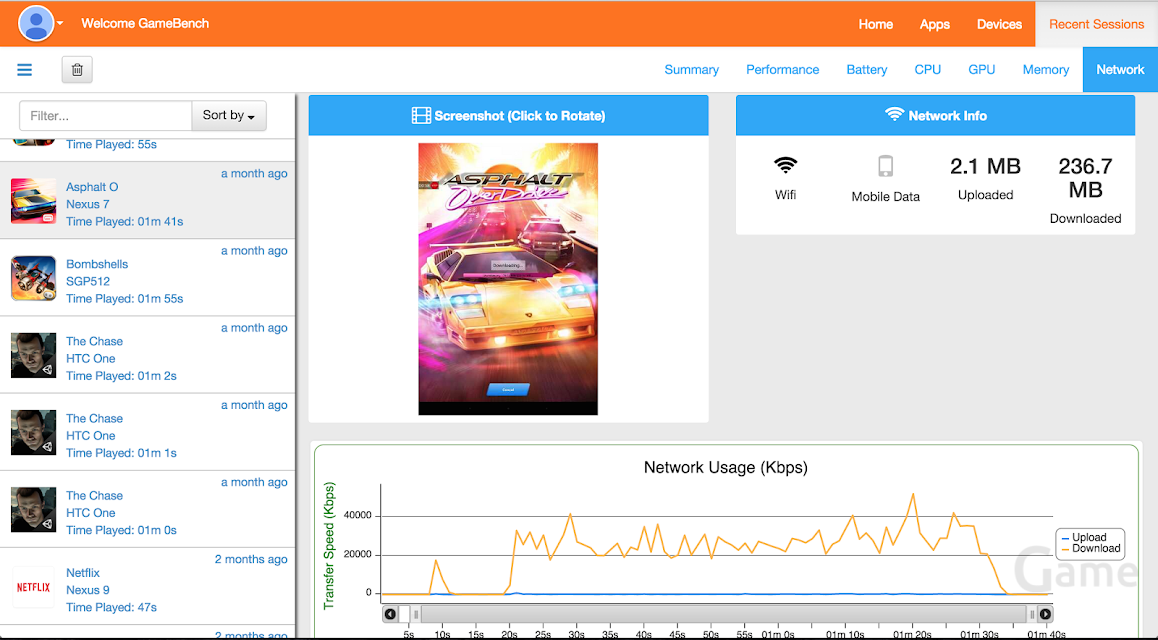This screenshot has height=640, width=1158.
Task: Click the Asphalt O app icon thumbnail
Action: (x=33, y=200)
